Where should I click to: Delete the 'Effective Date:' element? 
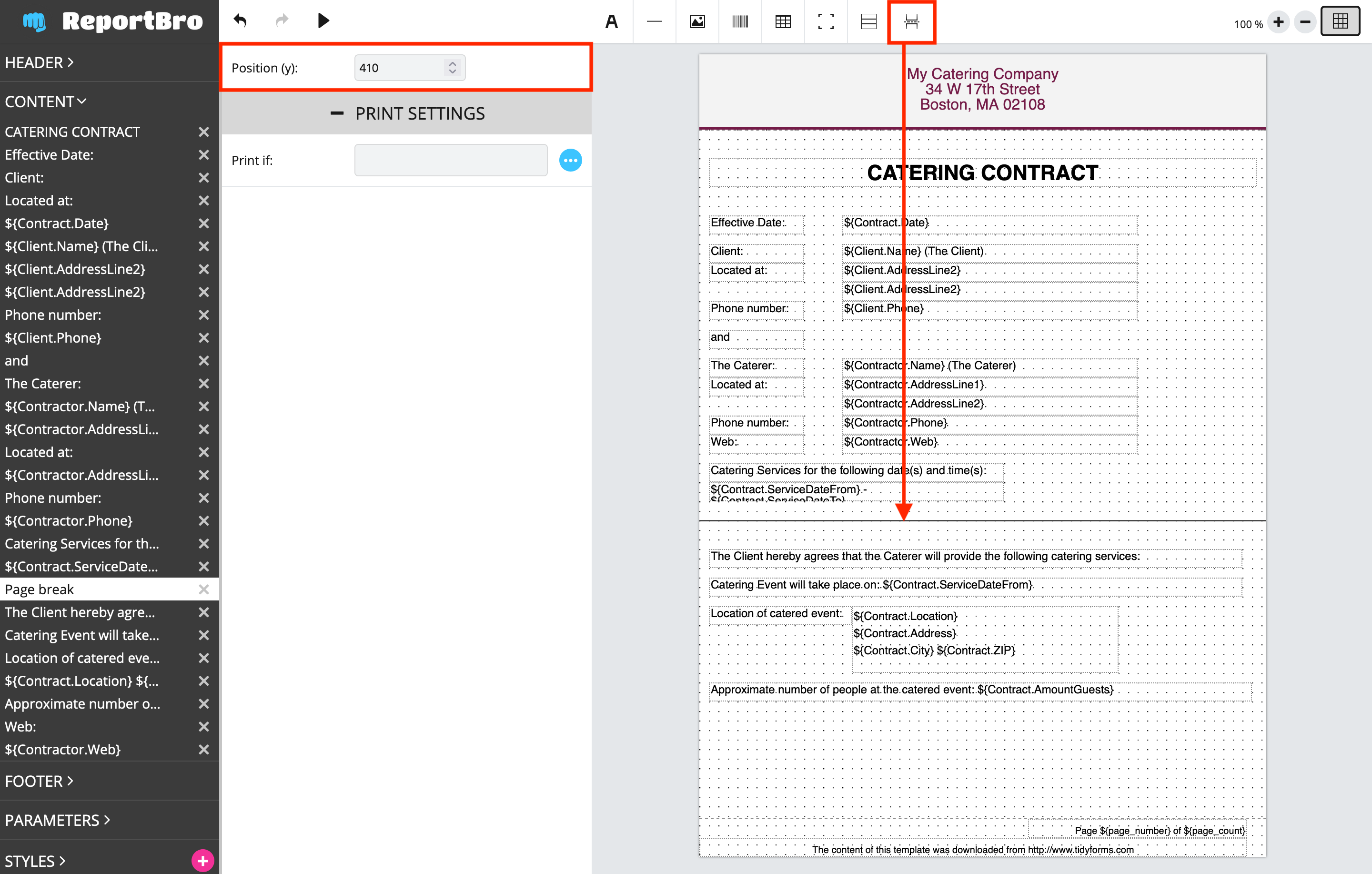tap(203, 154)
